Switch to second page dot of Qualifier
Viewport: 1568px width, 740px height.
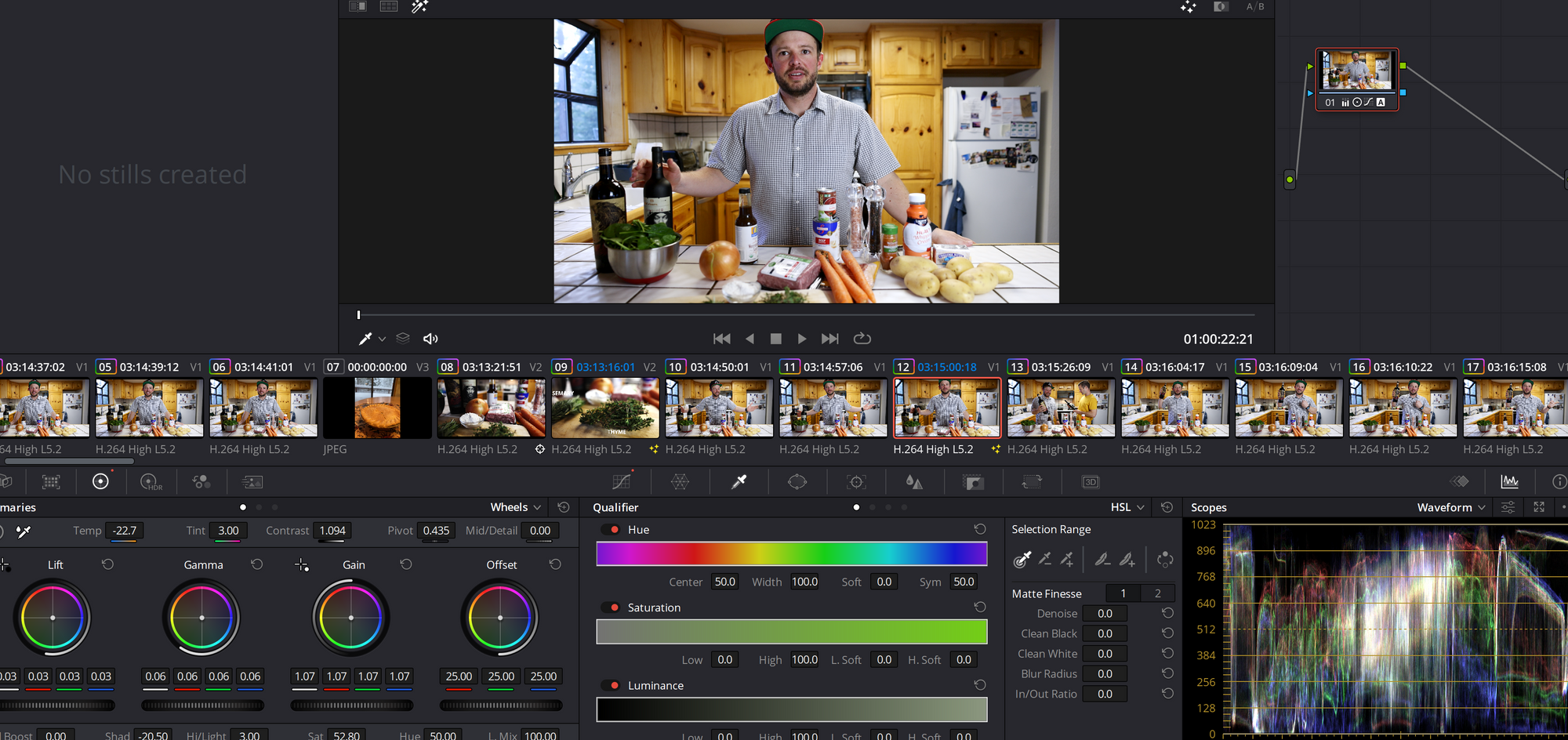tap(872, 507)
